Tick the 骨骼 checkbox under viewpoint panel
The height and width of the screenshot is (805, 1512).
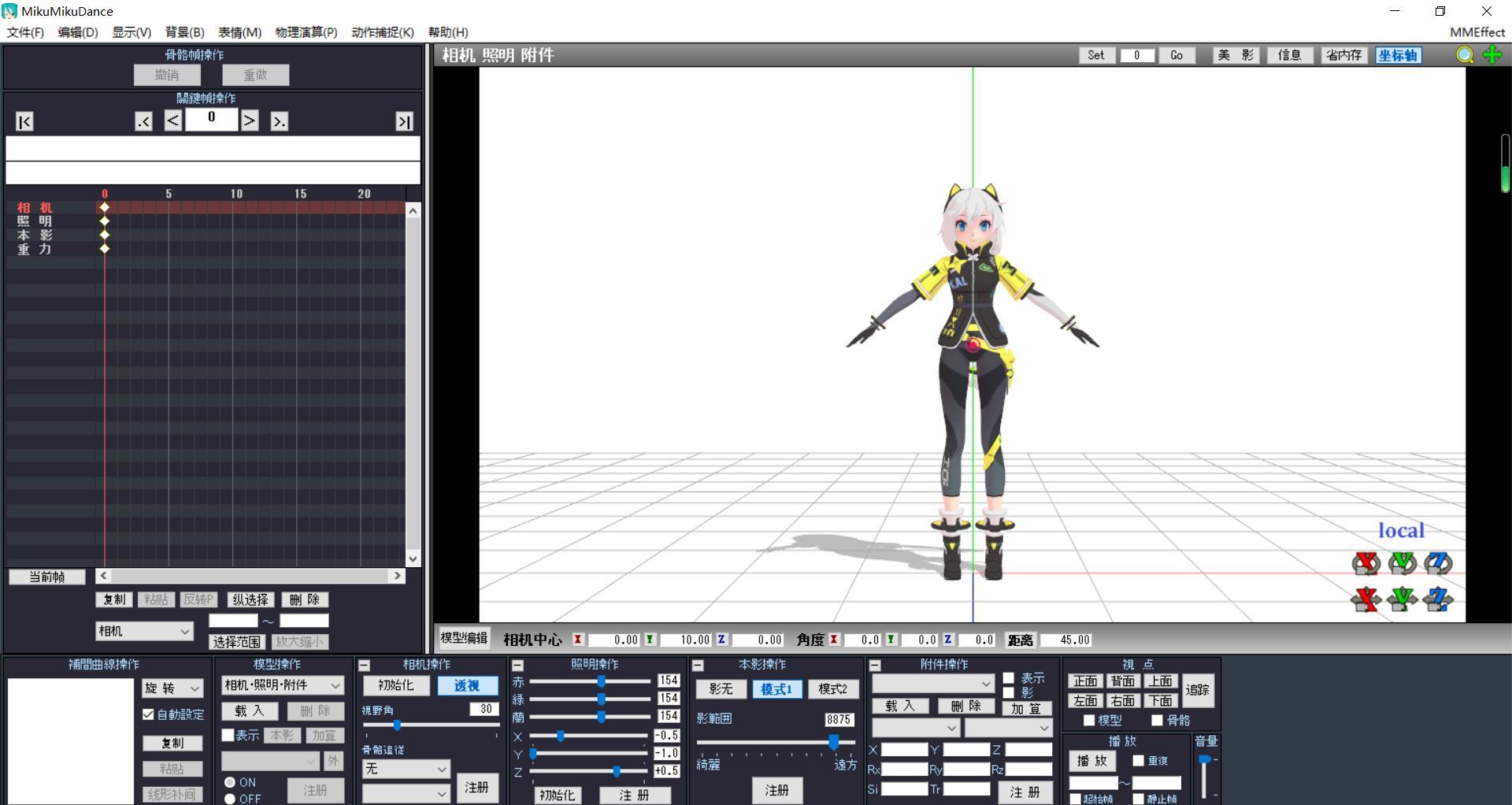point(1157,720)
